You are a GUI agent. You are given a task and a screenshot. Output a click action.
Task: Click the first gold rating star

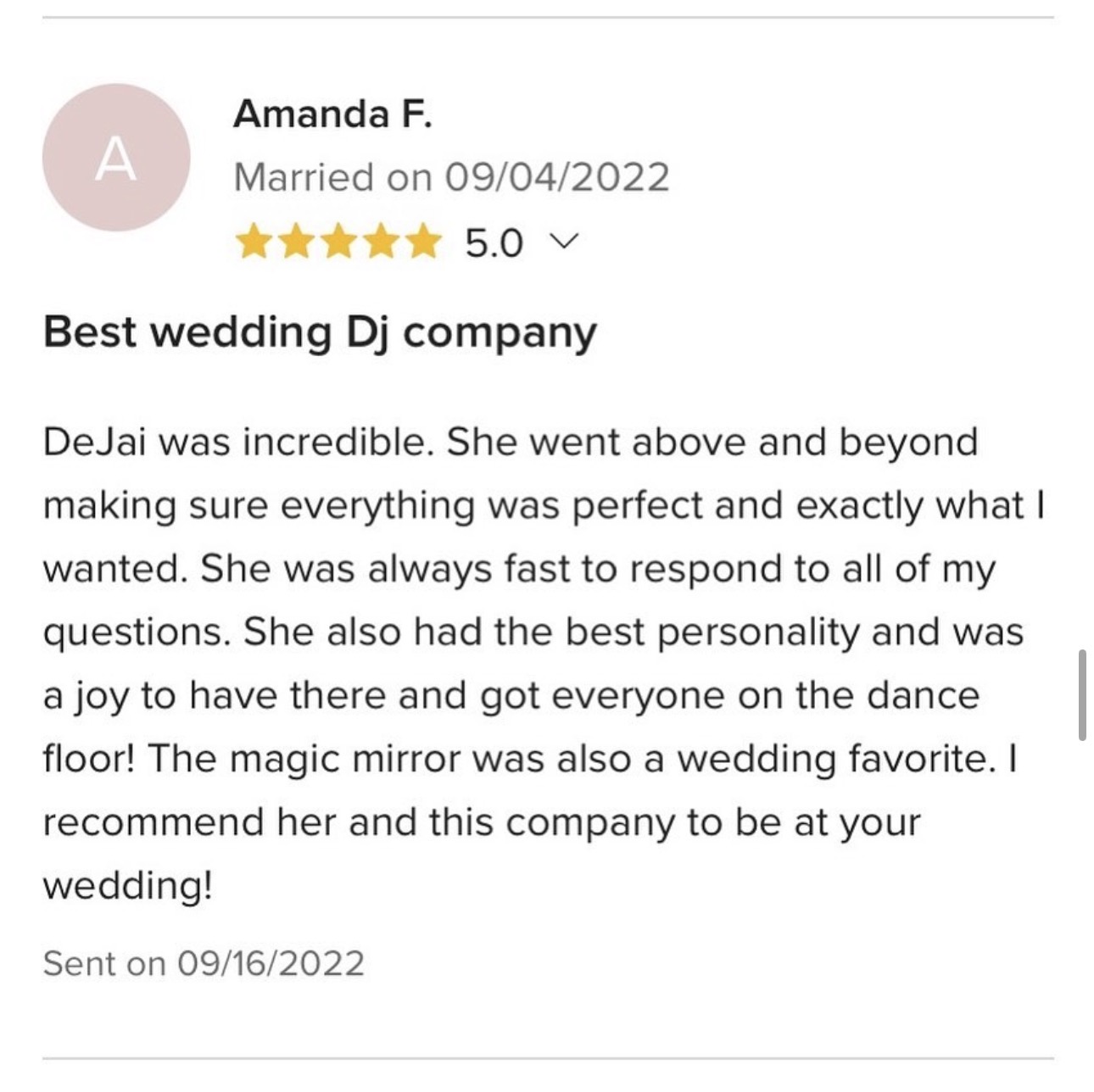pyautogui.click(x=254, y=244)
